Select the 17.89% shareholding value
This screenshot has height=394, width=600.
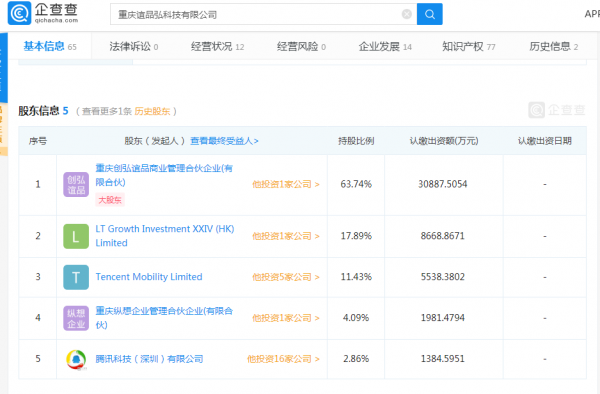356,236
